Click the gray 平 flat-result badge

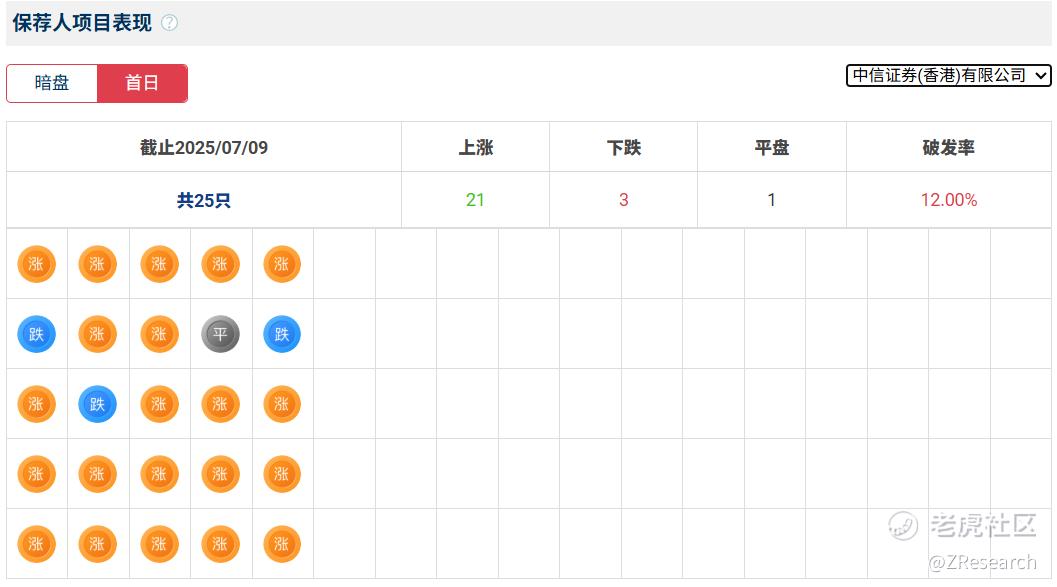220,334
